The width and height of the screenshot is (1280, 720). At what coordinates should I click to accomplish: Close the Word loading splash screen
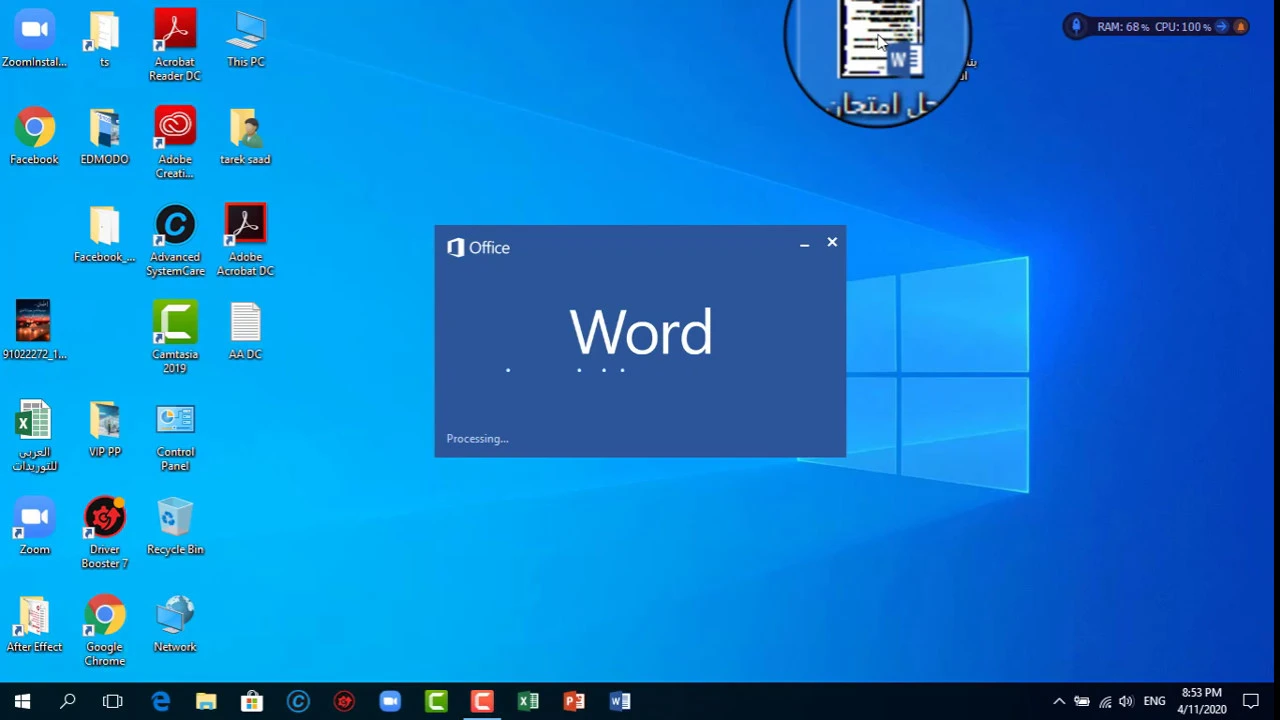point(832,242)
